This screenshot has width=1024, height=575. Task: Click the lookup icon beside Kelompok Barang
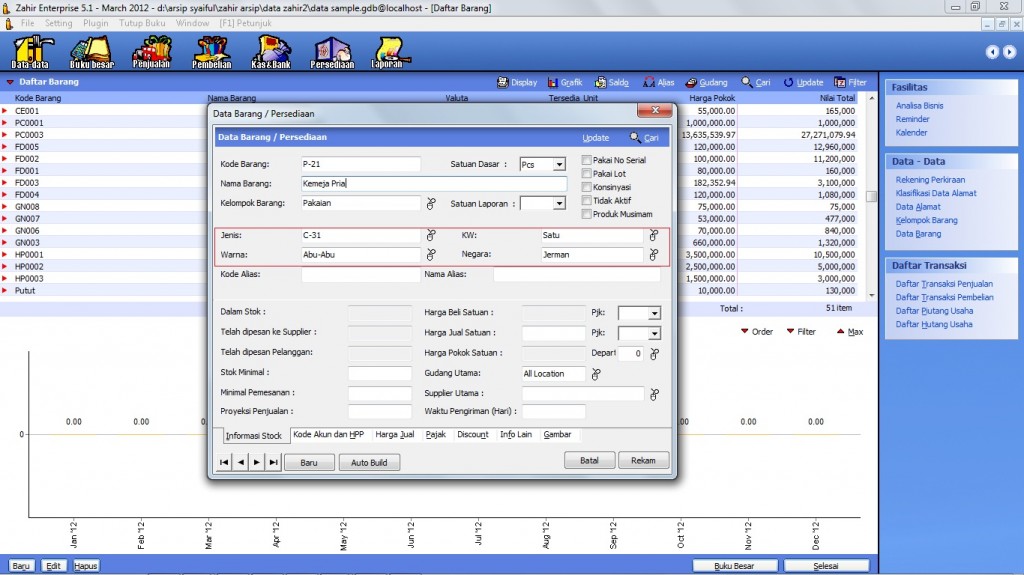432,204
